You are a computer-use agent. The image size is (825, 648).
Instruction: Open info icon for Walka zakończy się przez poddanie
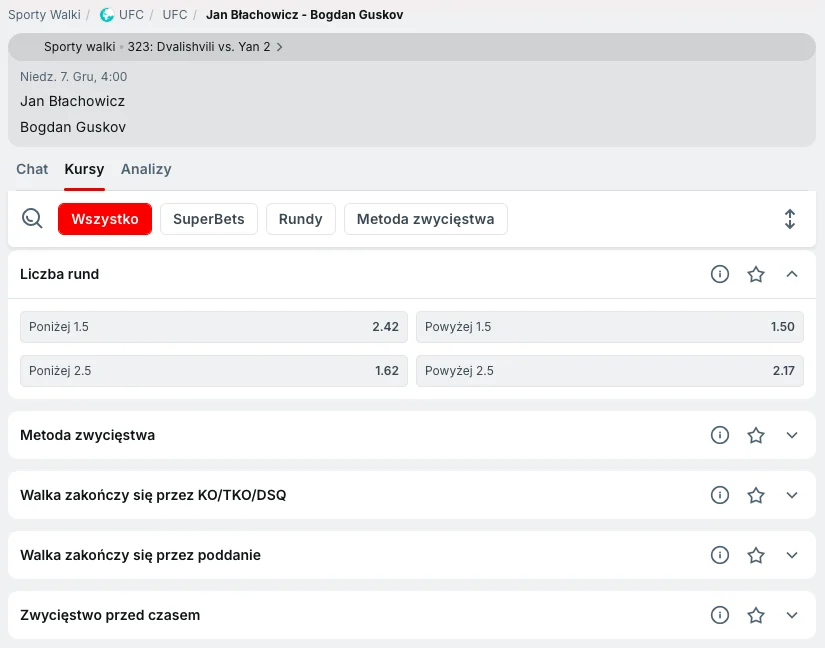click(720, 555)
